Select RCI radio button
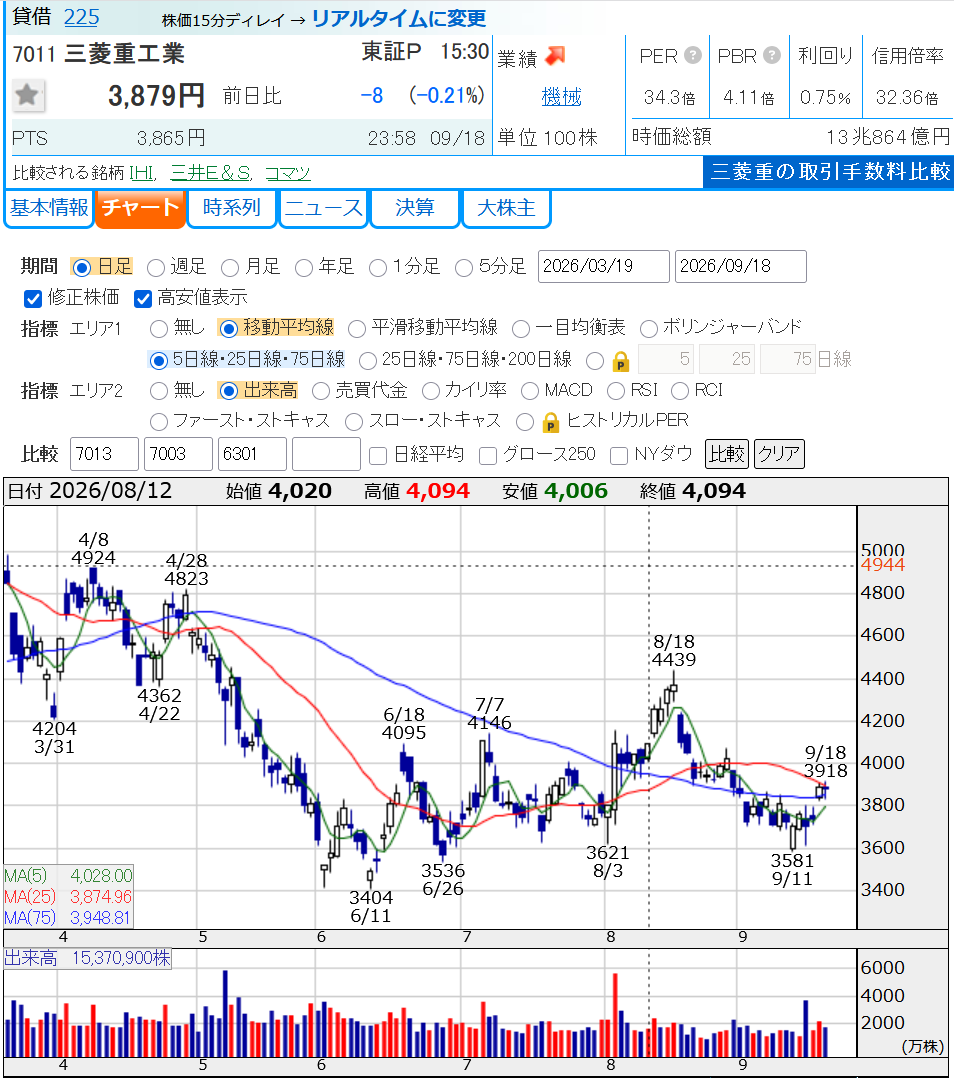The image size is (954, 1078). point(680,391)
